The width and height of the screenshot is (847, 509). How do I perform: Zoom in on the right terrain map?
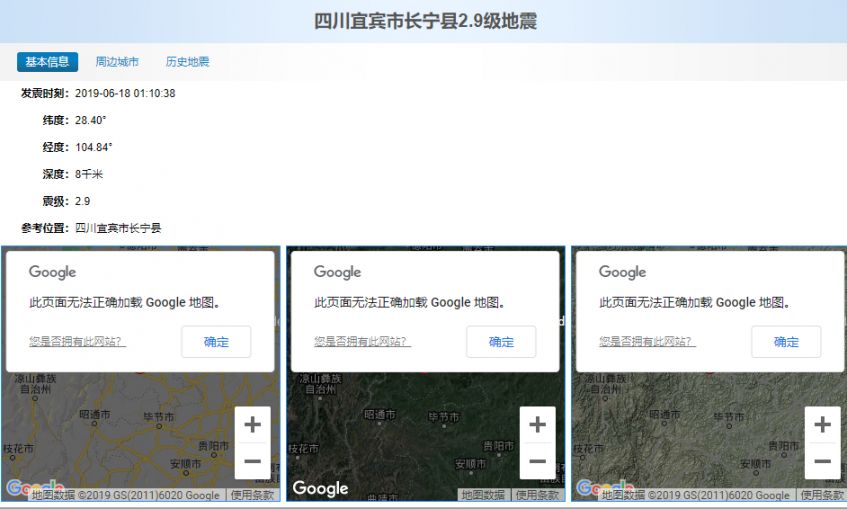coord(822,424)
